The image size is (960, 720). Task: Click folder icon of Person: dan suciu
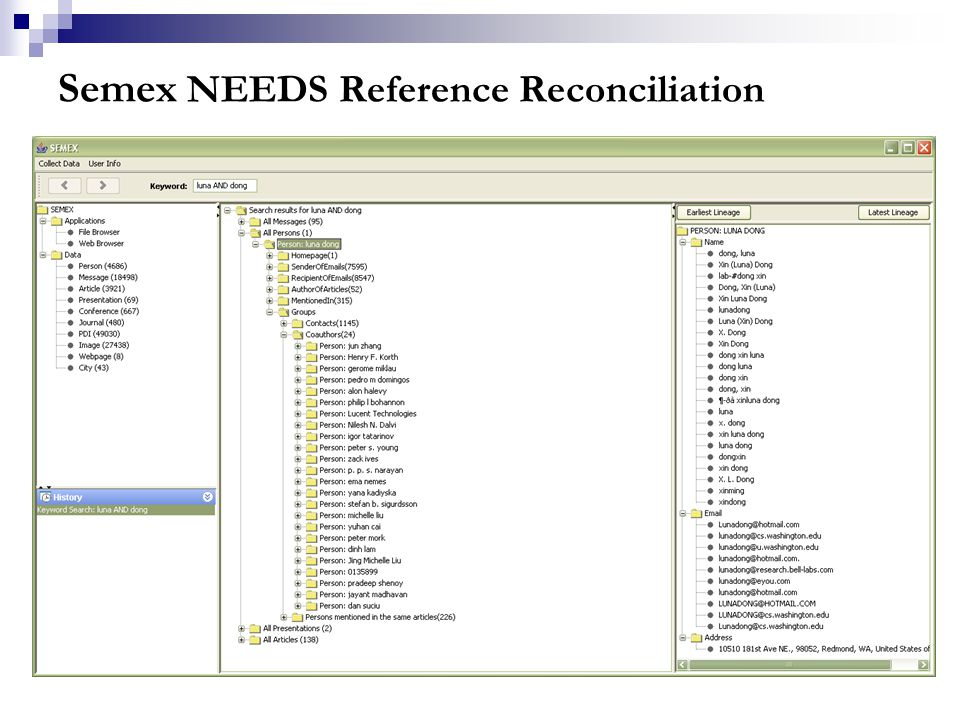click(x=311, y=606)
